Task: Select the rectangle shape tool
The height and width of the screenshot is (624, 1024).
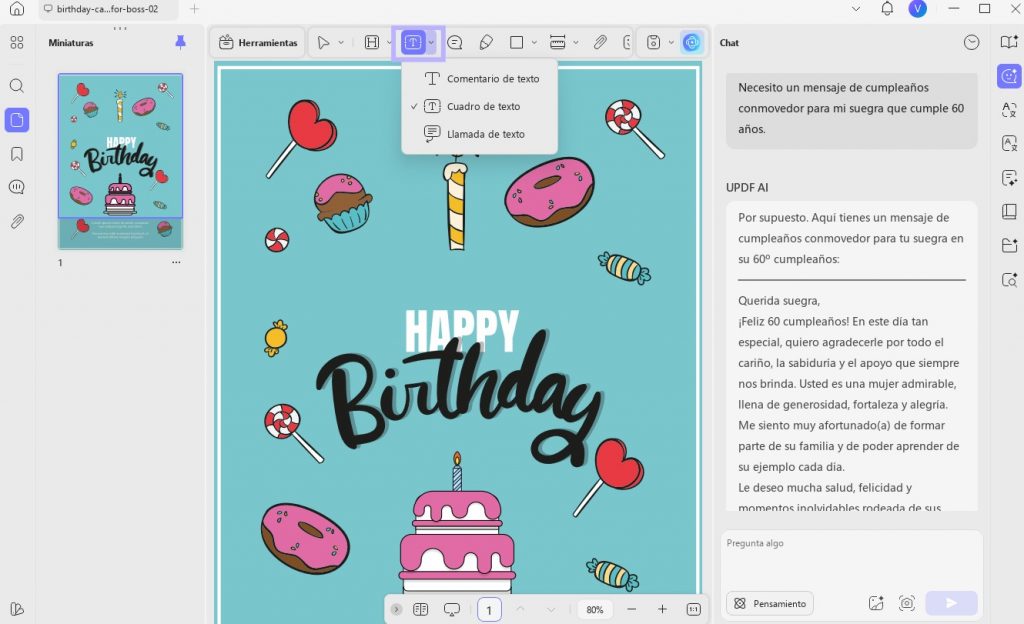Action: 517,42
